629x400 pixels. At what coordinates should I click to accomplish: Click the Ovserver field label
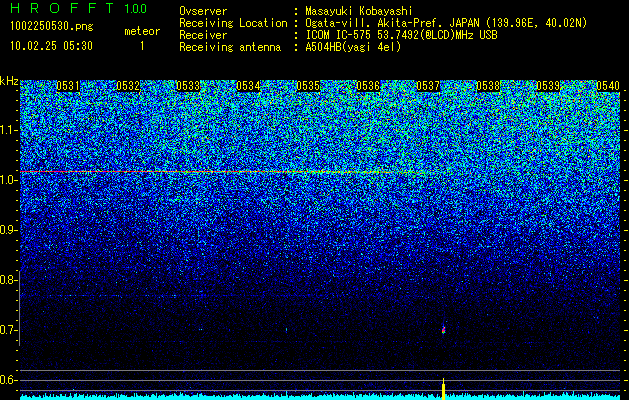pyautogui.click(x=203, y=12)
